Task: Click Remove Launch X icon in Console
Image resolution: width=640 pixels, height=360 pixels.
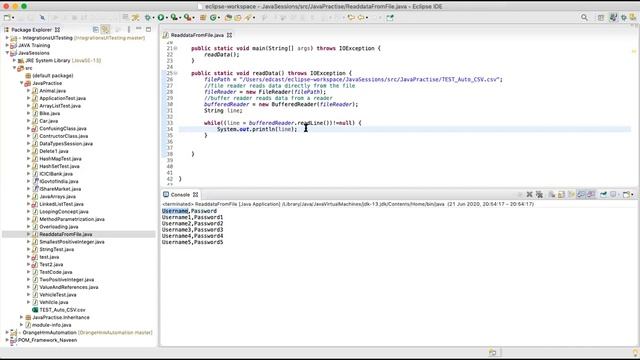Action: 529,195
